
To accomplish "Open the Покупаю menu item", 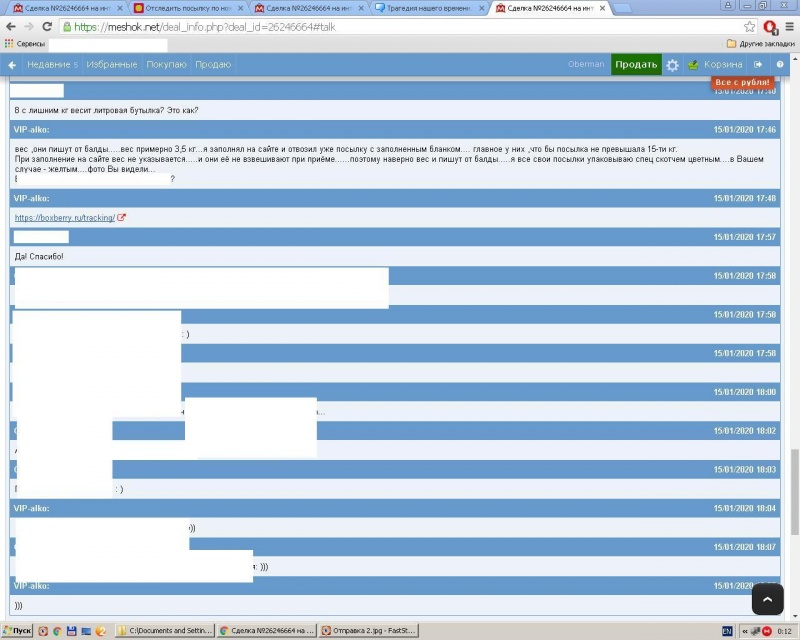I will (166, 65).
